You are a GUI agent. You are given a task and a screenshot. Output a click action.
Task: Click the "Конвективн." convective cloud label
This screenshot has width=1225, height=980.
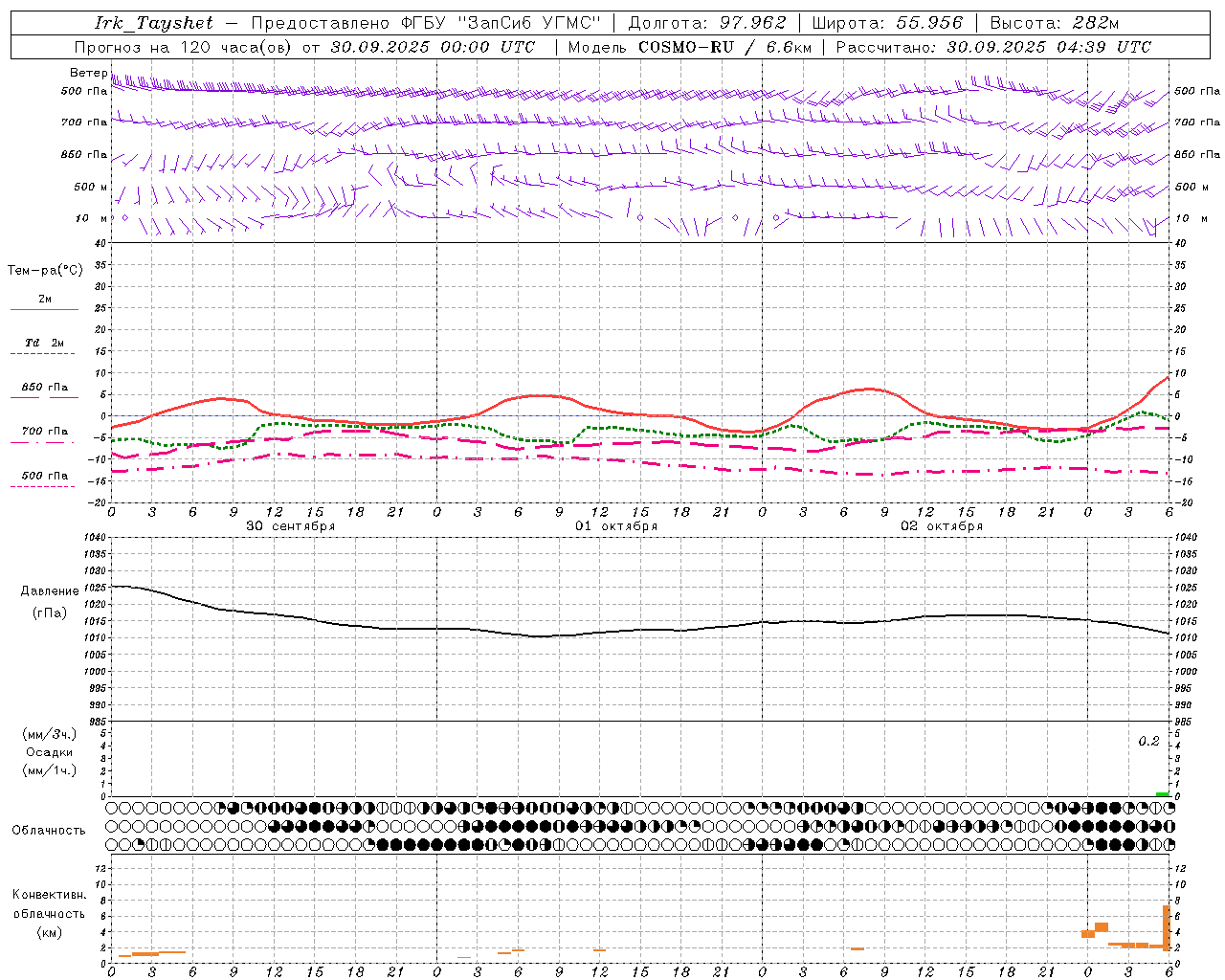click(49, 895)
